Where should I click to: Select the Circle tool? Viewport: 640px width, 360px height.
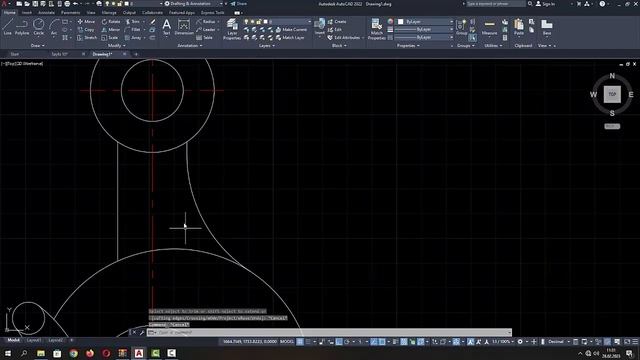click(x=39, y=27)
